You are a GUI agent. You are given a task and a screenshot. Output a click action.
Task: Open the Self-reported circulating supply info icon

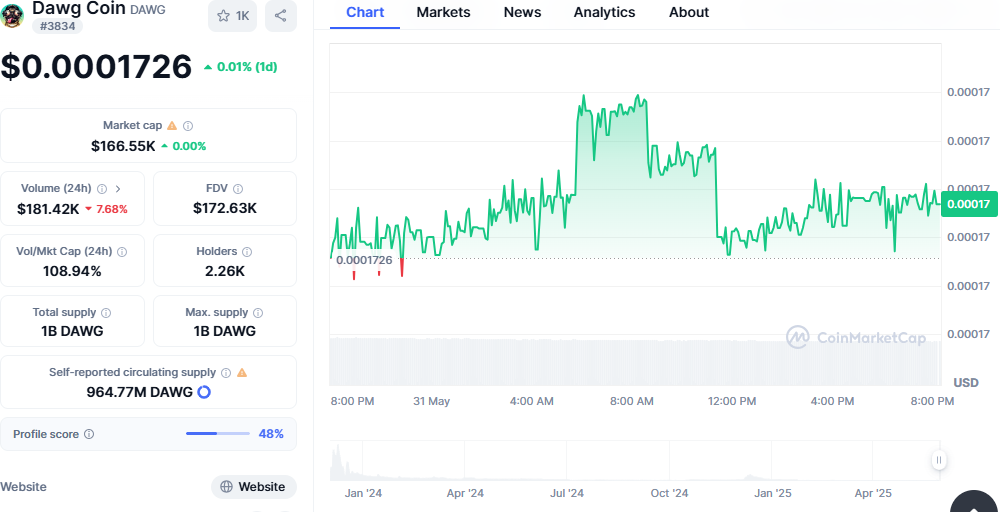(x=226, y=372)
